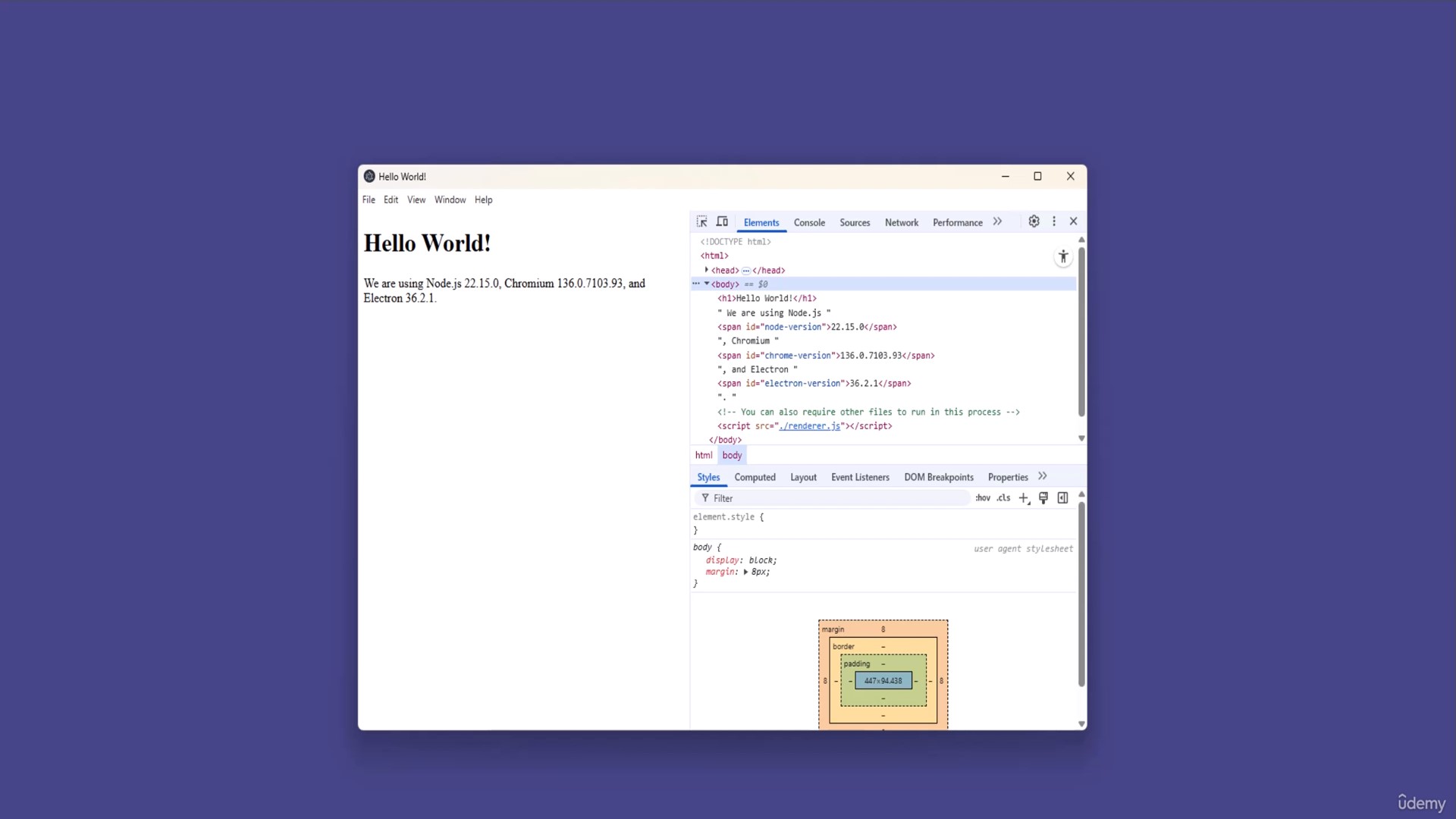Open the Window menu
This screenshot has width=1456, height=819.
[450, 200]
